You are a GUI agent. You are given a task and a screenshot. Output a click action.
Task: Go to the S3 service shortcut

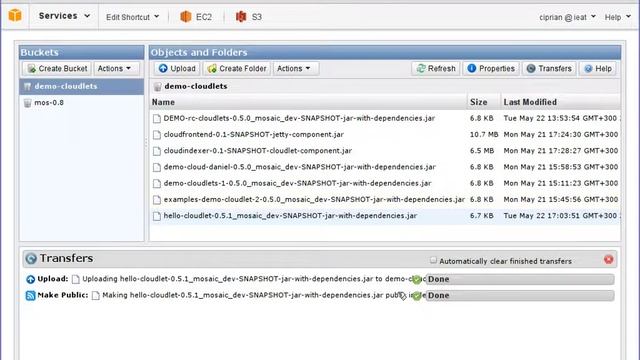[x=249, y=17]
